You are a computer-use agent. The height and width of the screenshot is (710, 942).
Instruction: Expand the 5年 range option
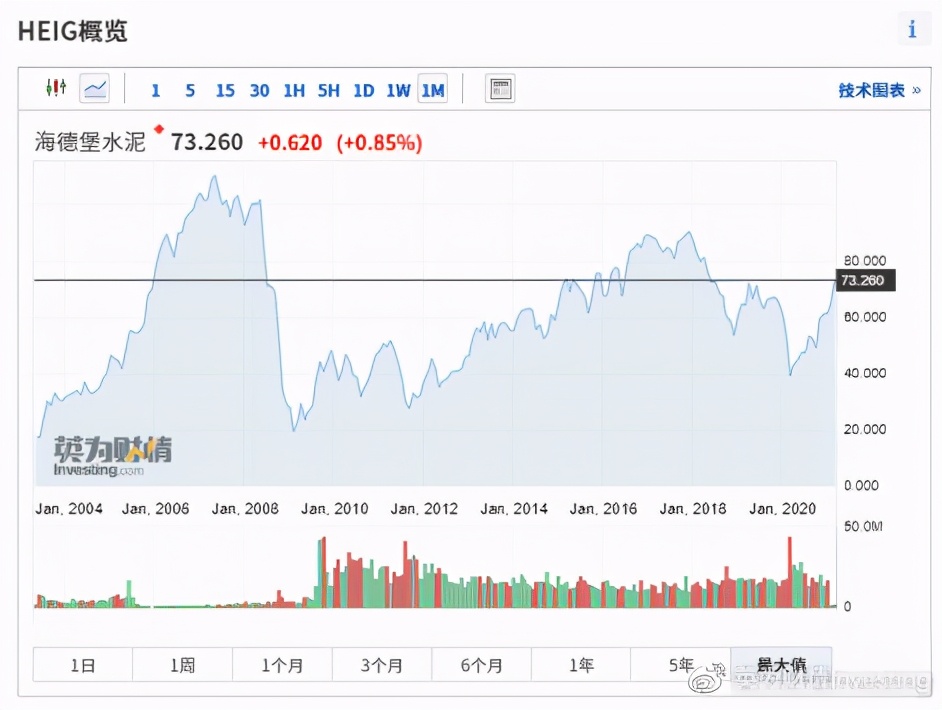tap(682, 664)
